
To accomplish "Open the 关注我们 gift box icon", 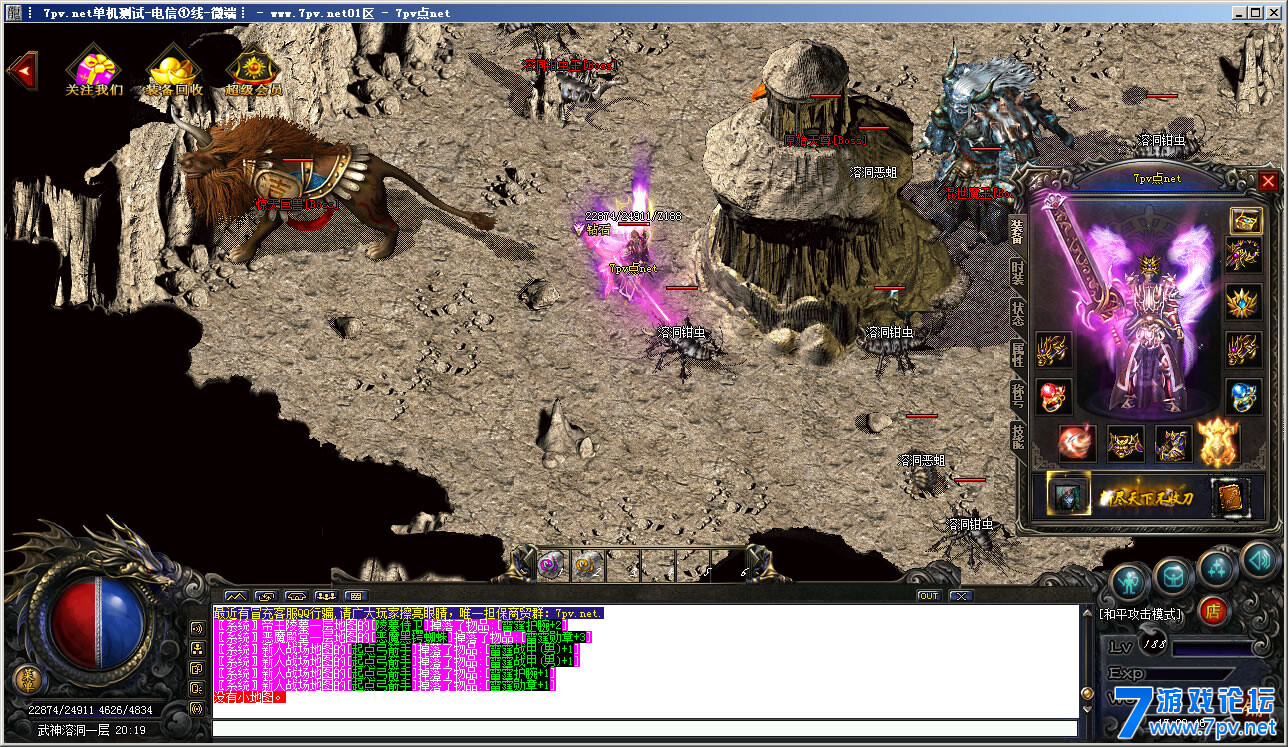I will click(95, 69).
